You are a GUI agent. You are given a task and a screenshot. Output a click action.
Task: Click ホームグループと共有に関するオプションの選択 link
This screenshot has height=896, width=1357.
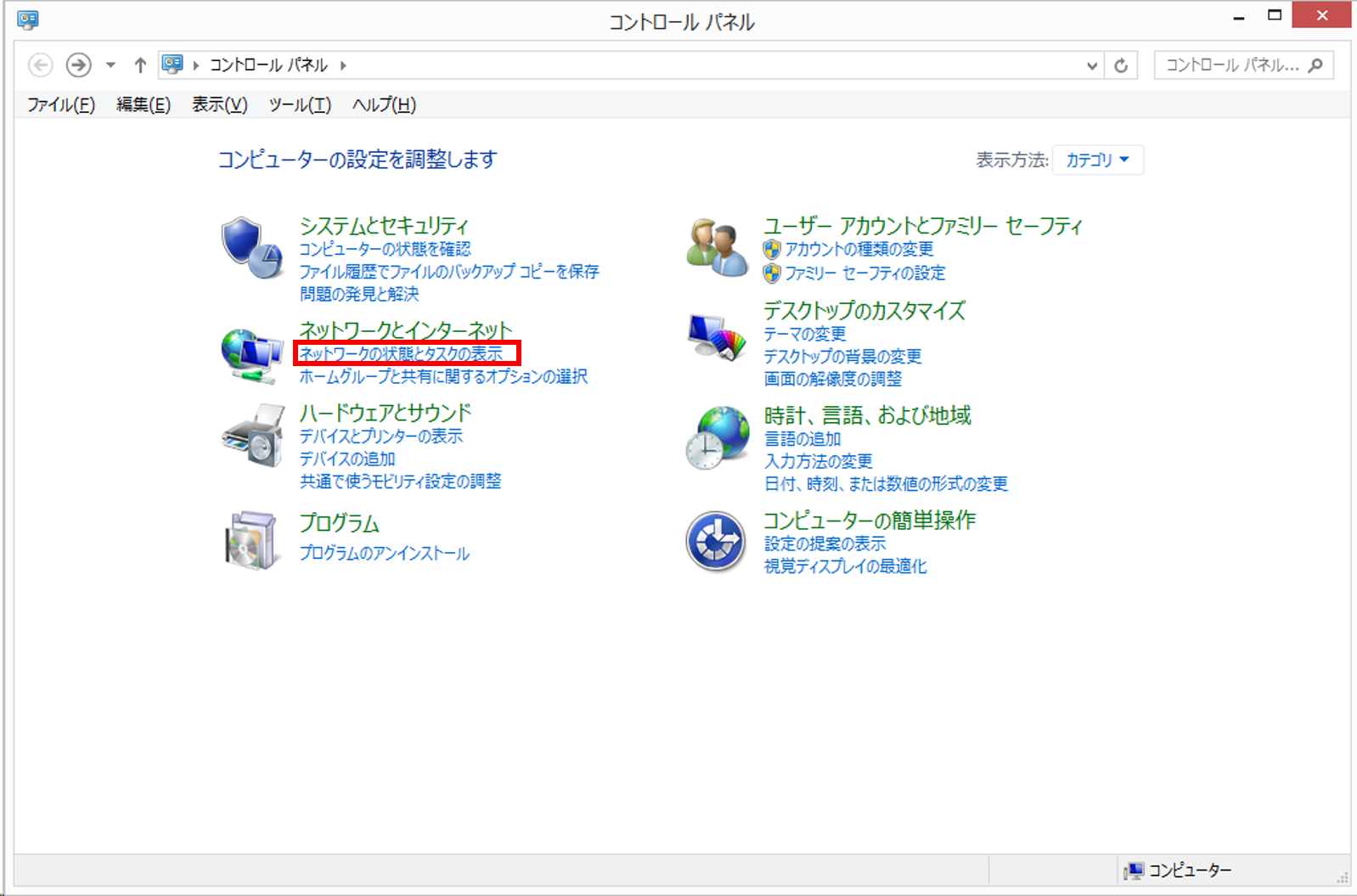pos(443,376)
